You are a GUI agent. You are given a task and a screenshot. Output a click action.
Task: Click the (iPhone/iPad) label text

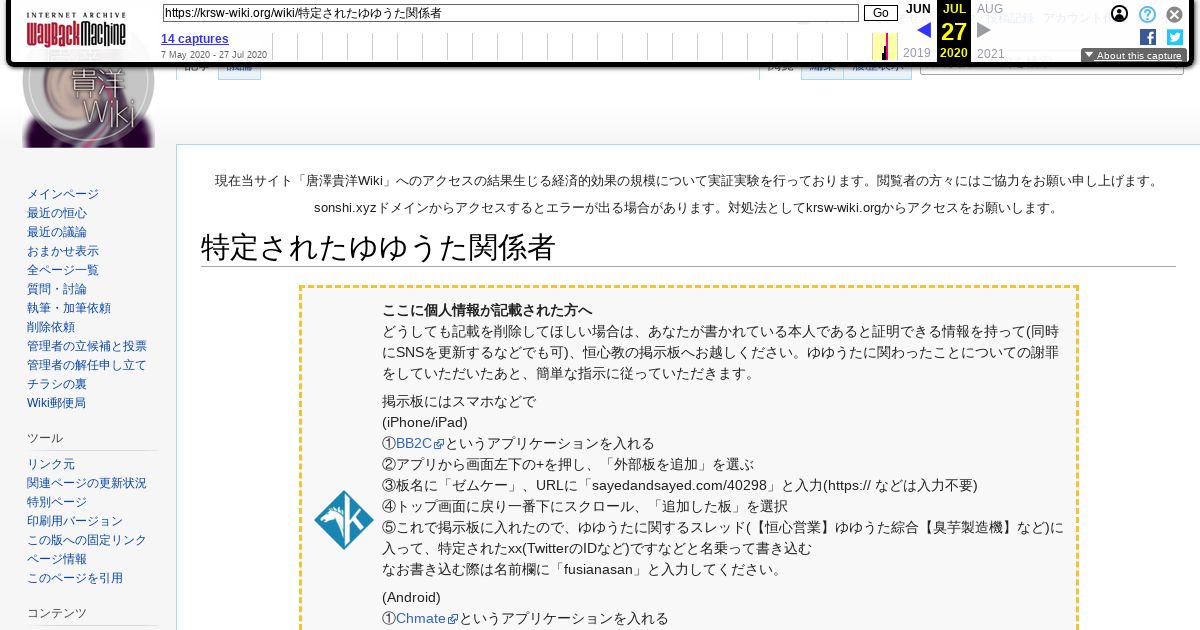point(425,422)
